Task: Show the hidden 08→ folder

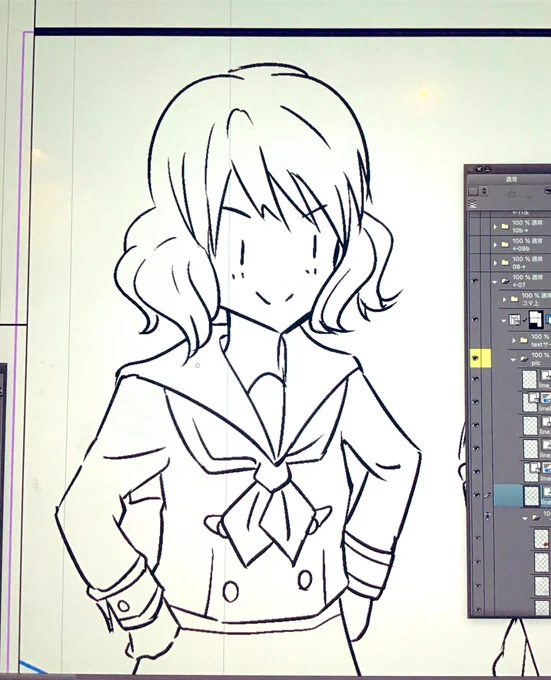Action: pyautogui.click(x=476, y=263)
